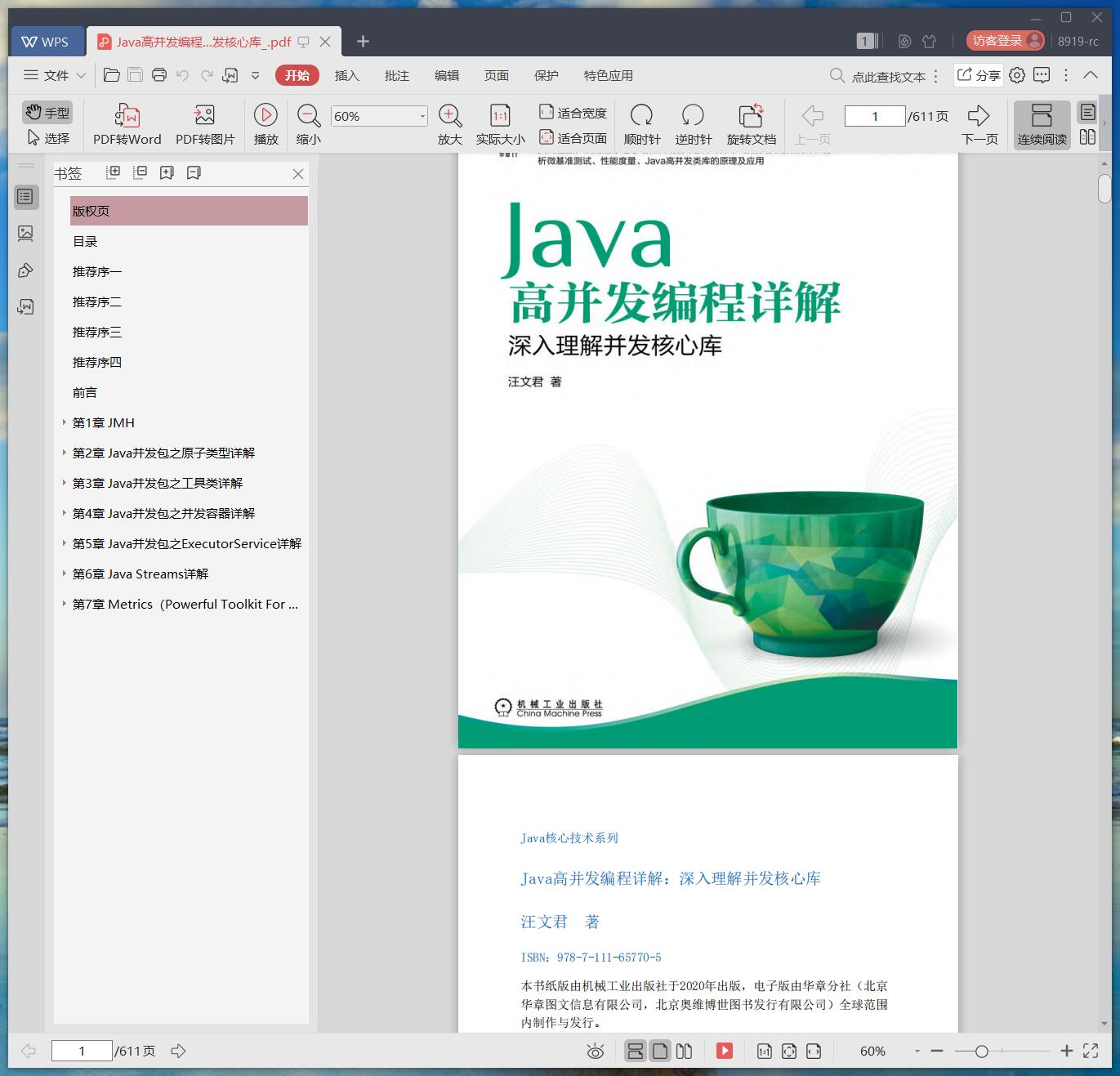
Task: Toggle continuous reading mode
Action: tap(1042, 124)
